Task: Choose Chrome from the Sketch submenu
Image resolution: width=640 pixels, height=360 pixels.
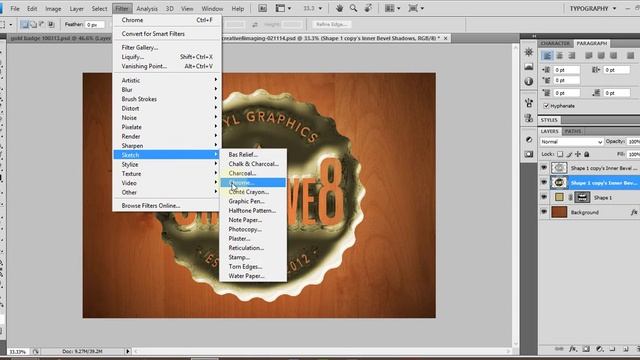Action: [253, 182]
